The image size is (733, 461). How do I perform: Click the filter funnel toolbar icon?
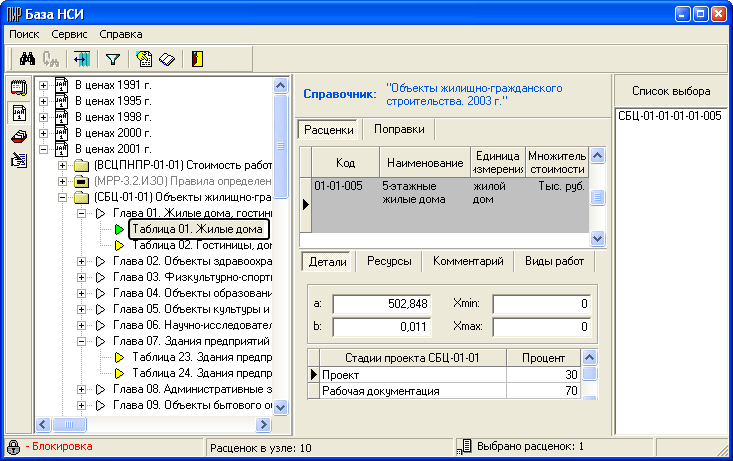tap(113, 59)
